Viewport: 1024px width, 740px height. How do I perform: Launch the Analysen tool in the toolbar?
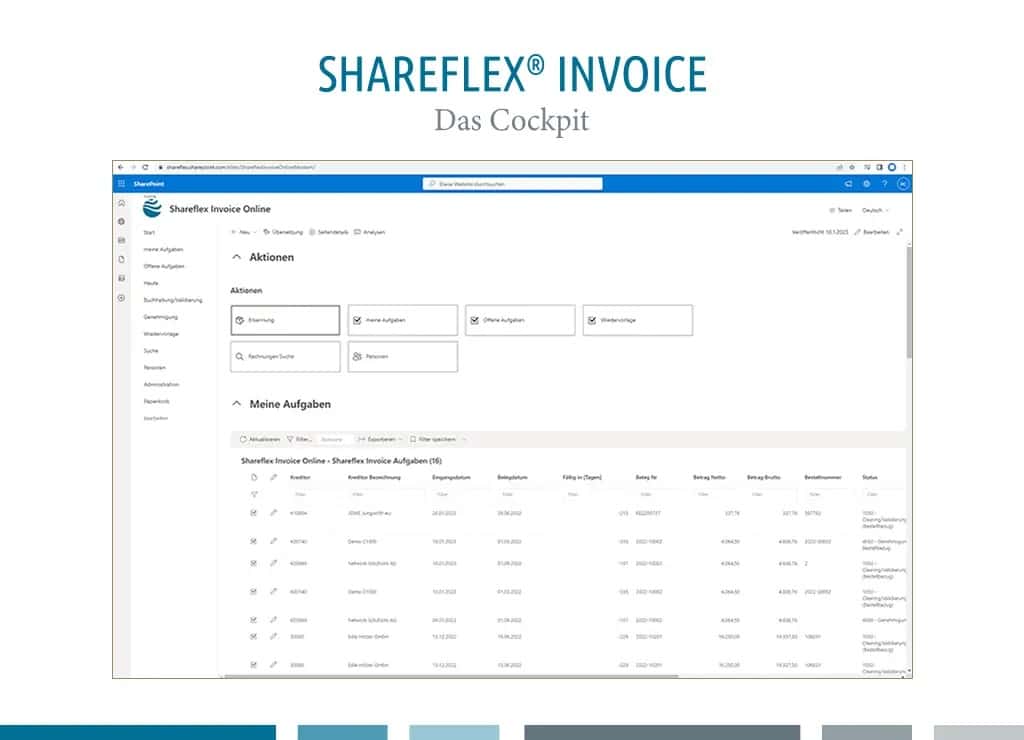click(371, 231)
